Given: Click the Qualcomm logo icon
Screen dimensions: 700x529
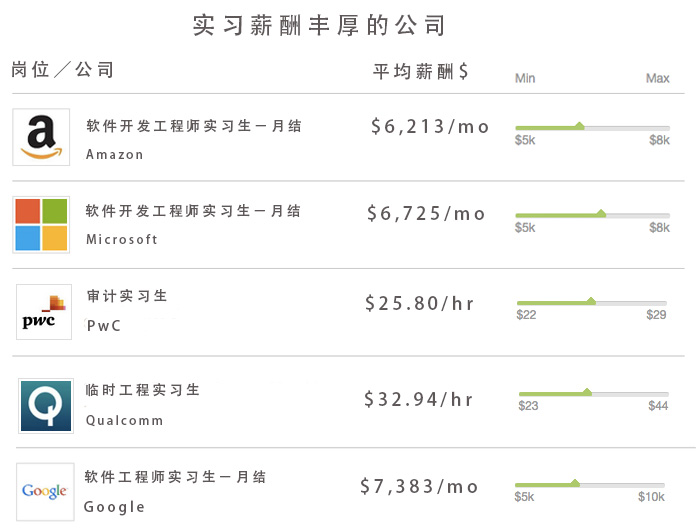Looking at the screenshot, I should tap(45, 405).
